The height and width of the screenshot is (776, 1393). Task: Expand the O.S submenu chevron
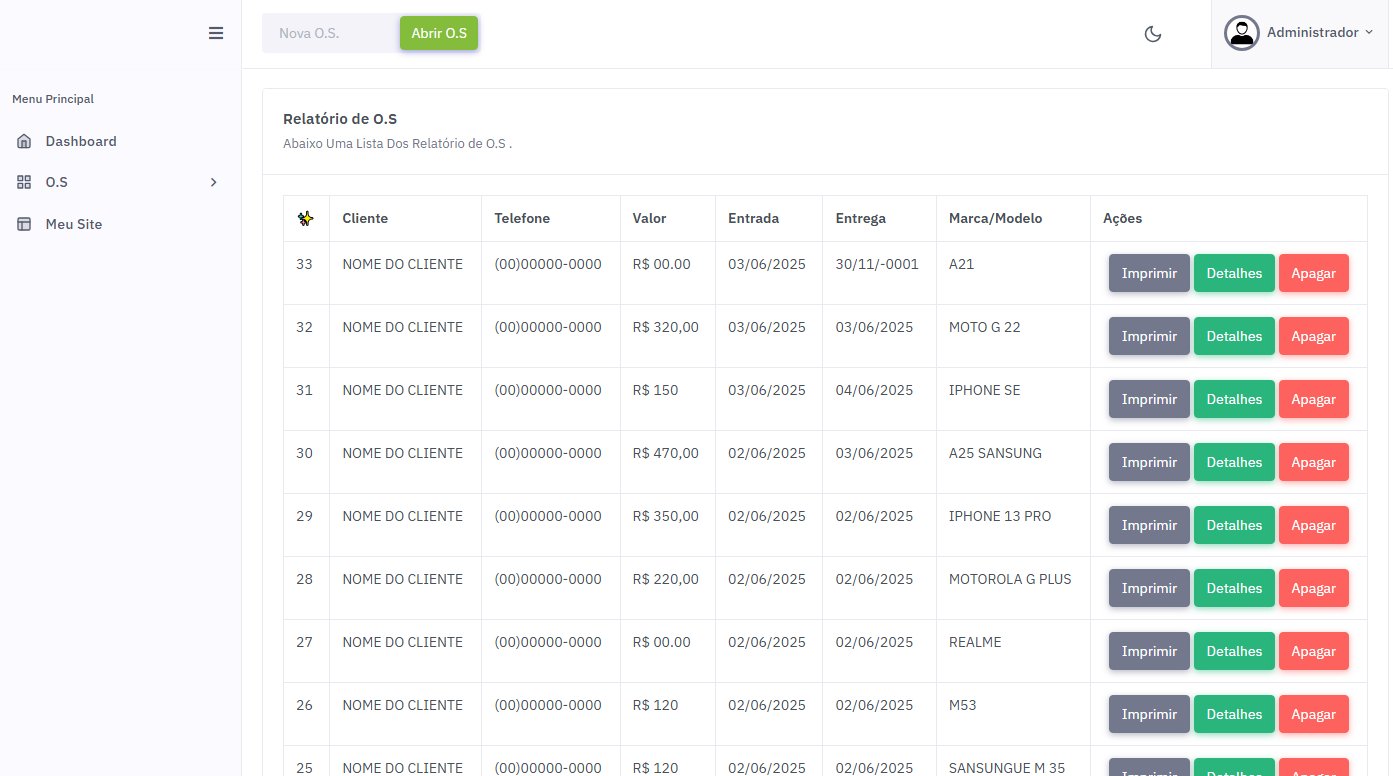[213, 183]
